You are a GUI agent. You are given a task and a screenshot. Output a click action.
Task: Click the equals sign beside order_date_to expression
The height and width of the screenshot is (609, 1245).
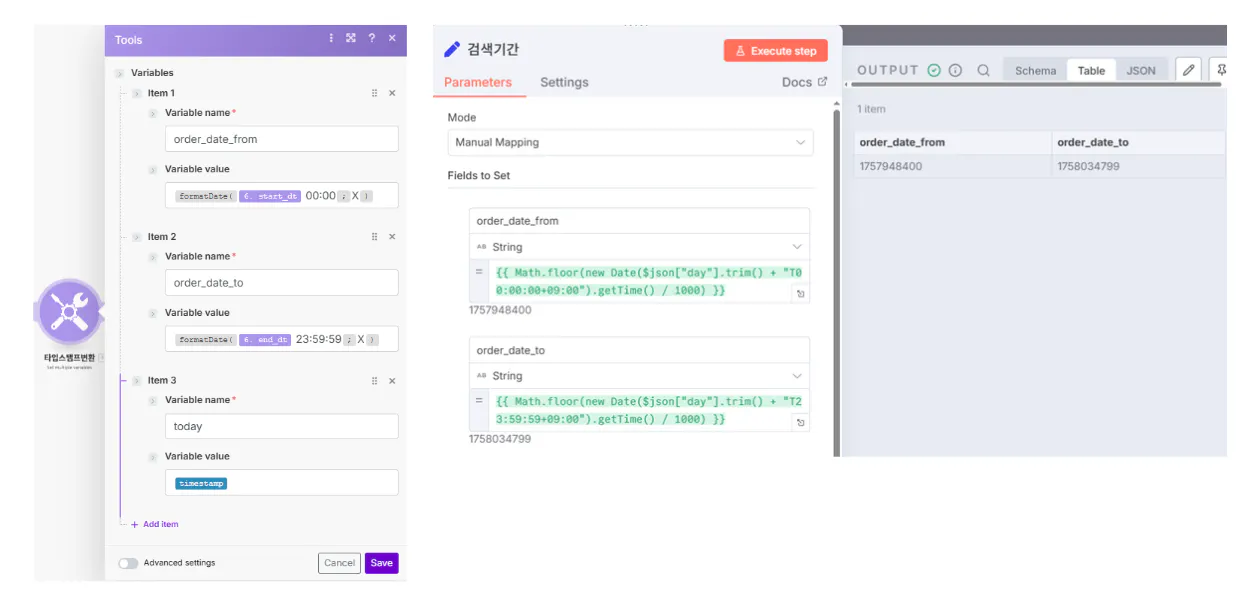(x=479, y=400)
